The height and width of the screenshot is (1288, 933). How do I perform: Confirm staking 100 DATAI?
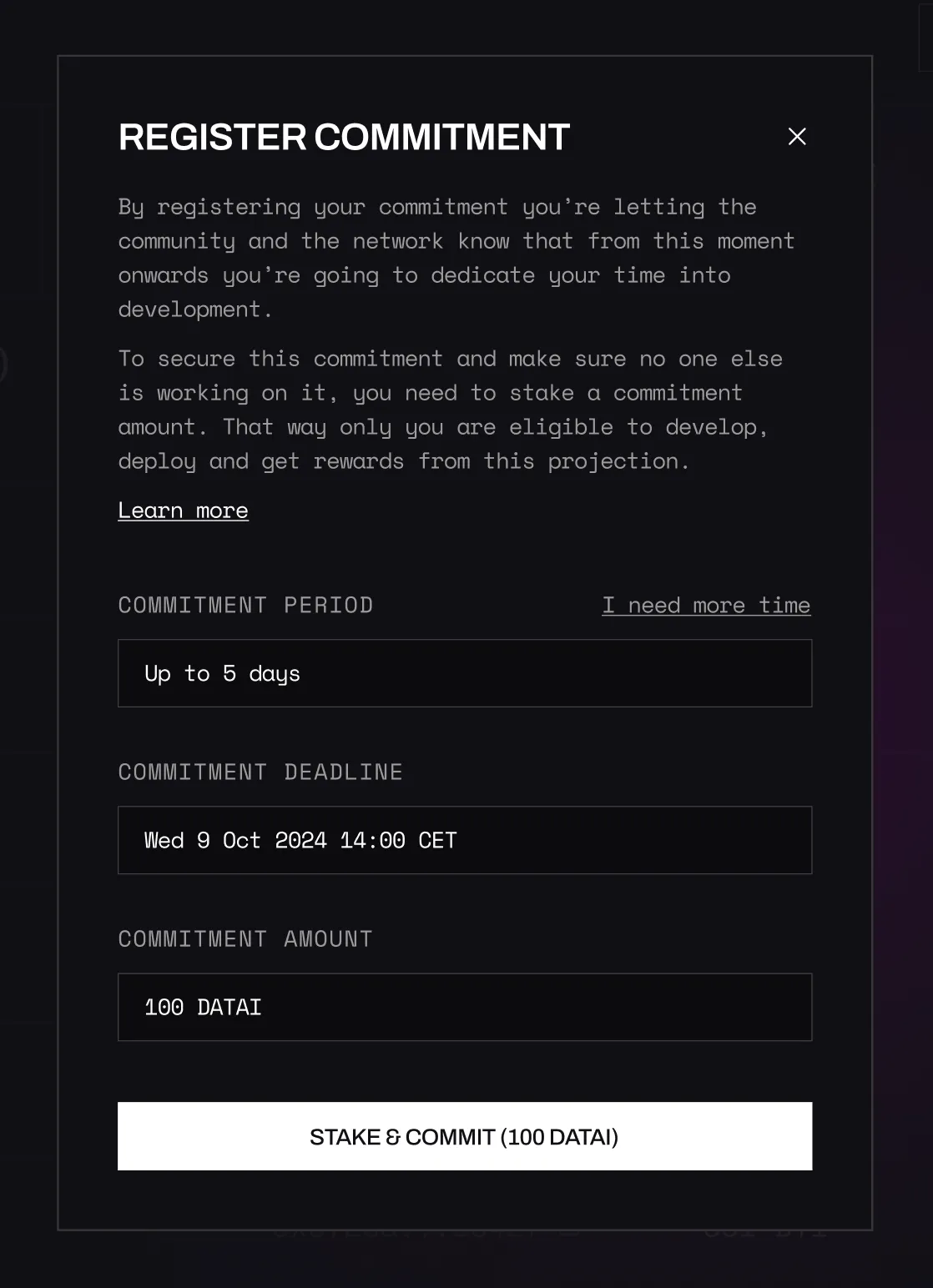point(465,1135)
